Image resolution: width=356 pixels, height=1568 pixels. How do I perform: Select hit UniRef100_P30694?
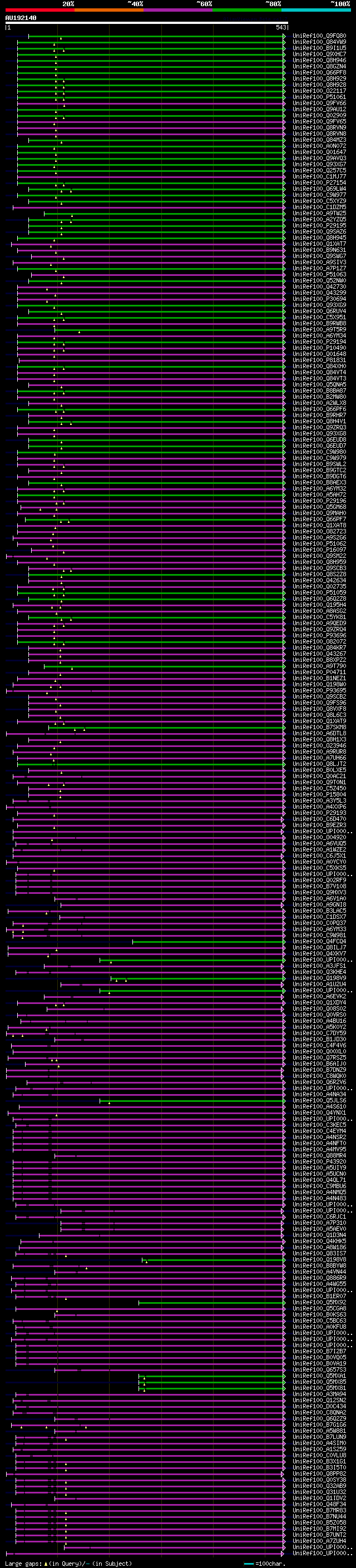tap(319, 299)
